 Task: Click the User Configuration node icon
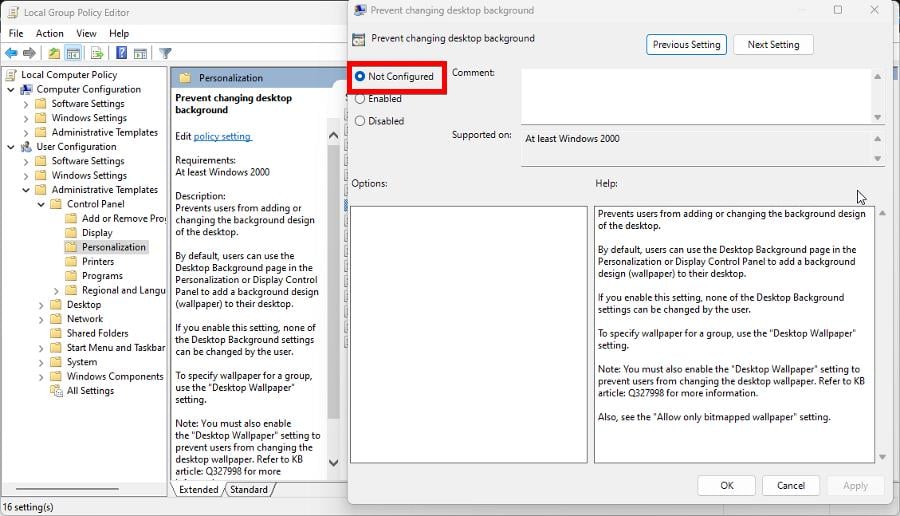pyautogui.click(x=26, y=147)
